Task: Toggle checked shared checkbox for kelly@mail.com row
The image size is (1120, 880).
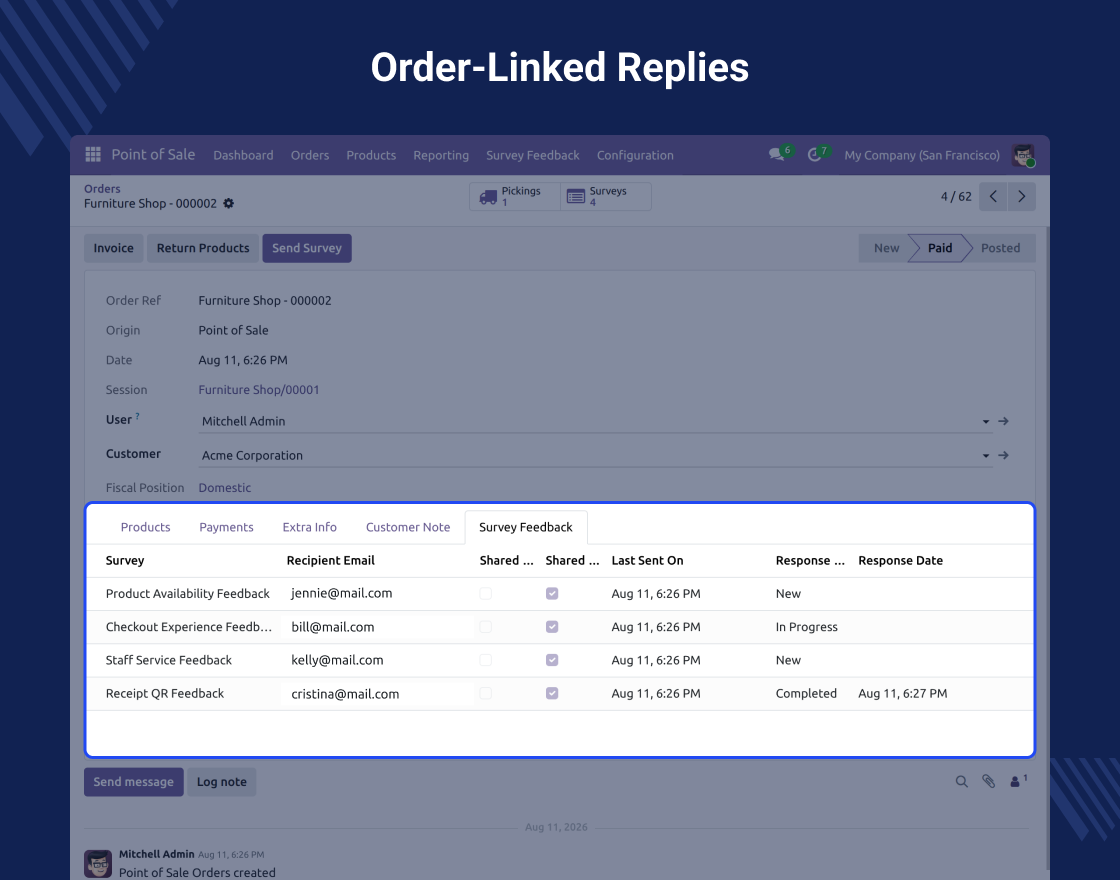Action: (552, 660)
